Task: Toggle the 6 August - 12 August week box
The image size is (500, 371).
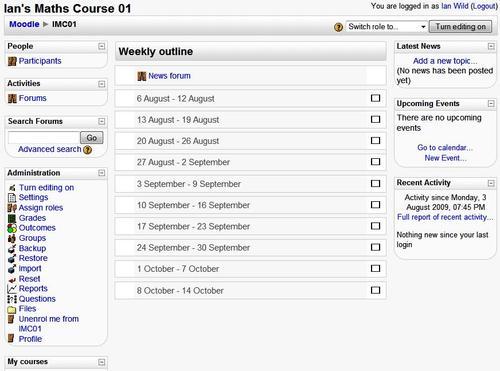Action: coord(375,98)
